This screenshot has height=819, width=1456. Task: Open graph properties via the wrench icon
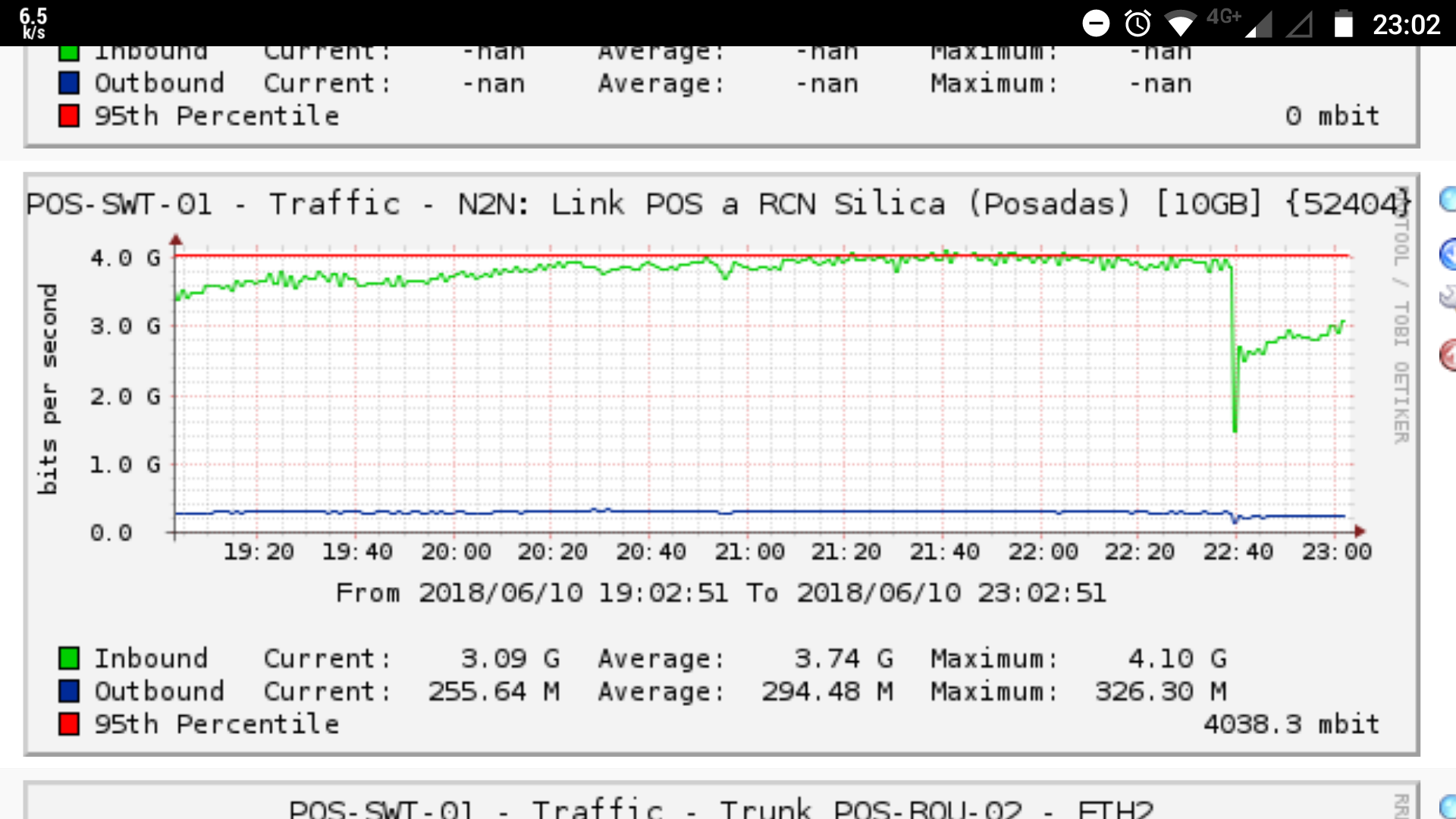tap(1448, 297)
